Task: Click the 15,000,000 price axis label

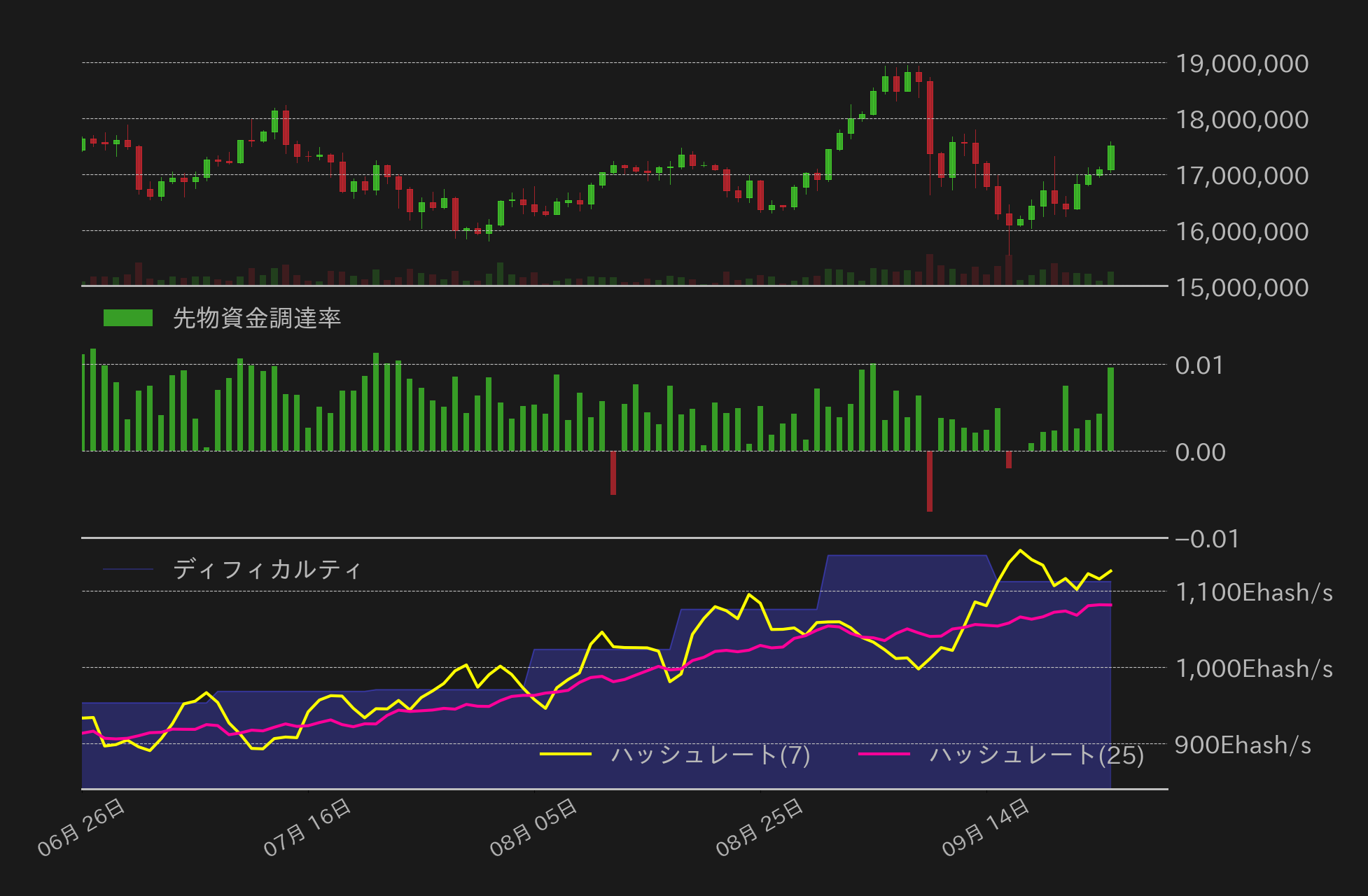Action: tap(1241, 288)
